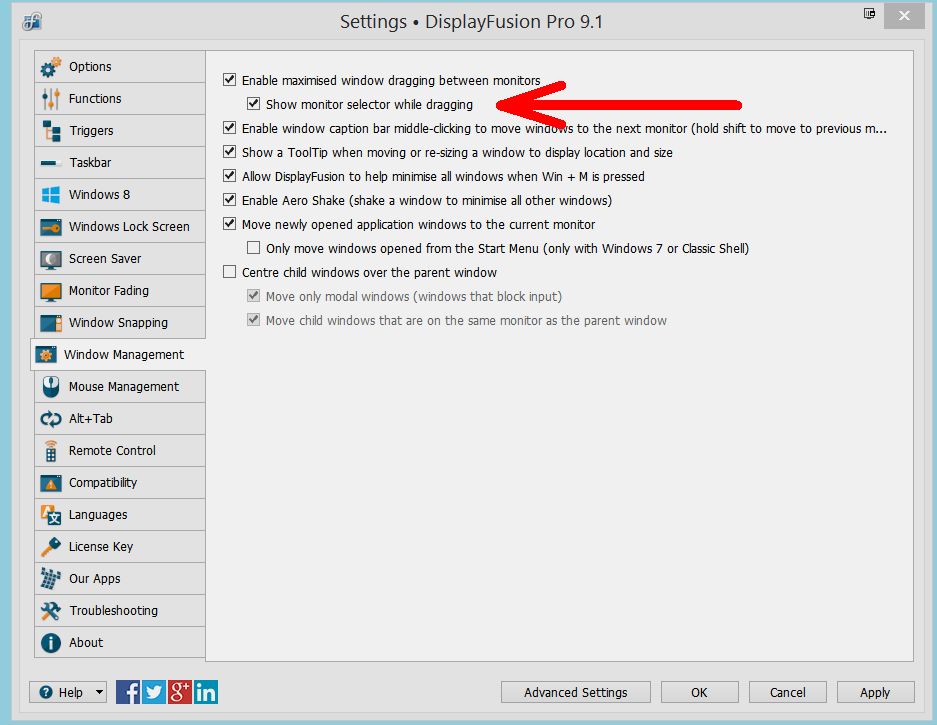Click the DisplayFusion title bar logo
The image size is (937, 725).
32,22
